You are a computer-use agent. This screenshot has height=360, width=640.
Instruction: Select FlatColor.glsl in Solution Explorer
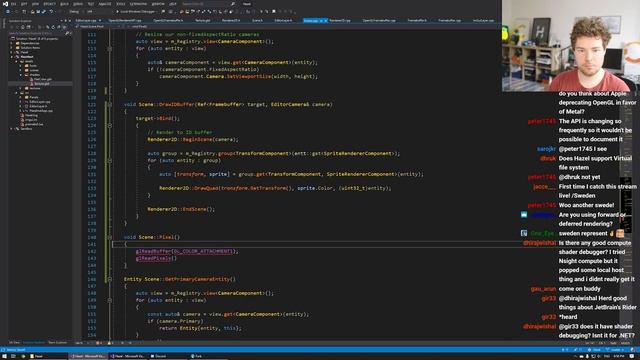pyautogui.click(x=42, y=79)
